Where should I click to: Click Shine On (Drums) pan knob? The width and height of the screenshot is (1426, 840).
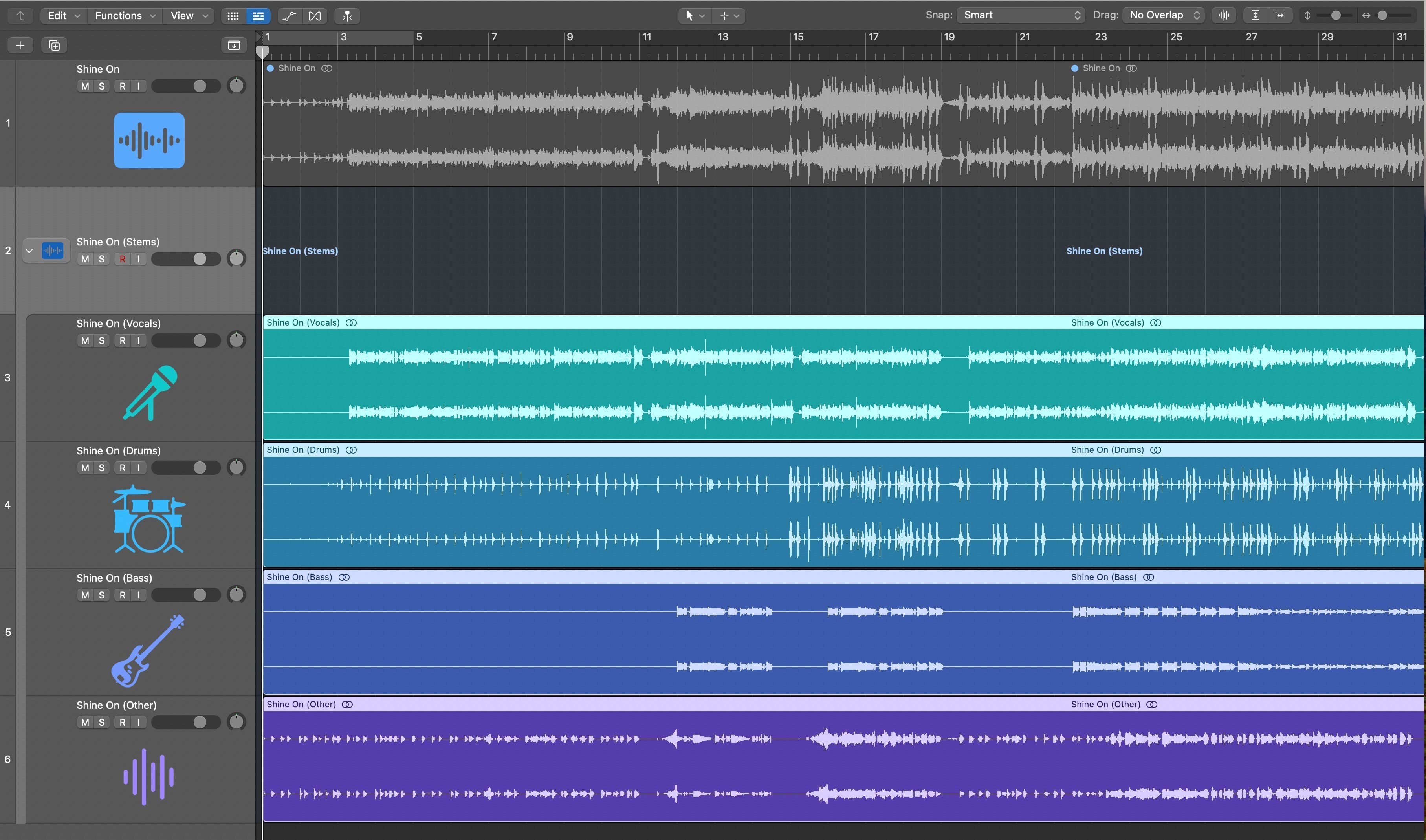236,468
